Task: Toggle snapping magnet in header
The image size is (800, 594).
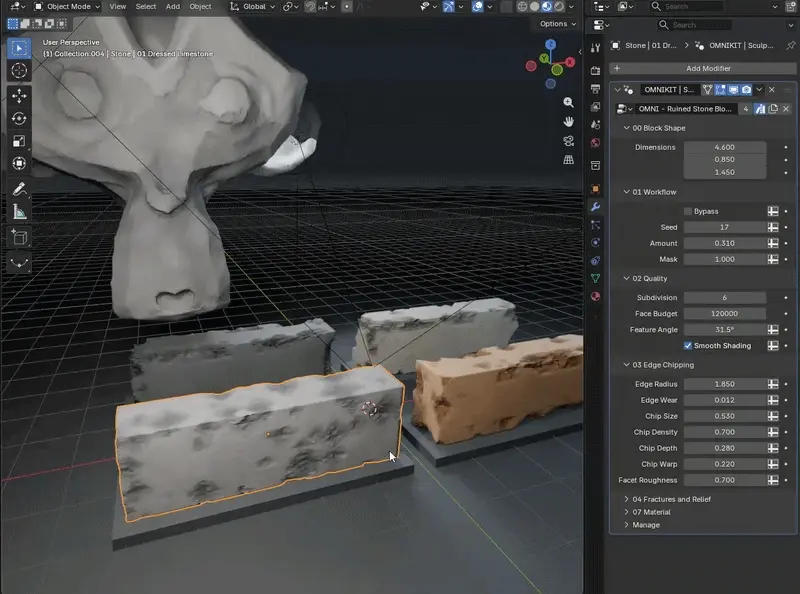Action: pyautogui.click(x=310, y=7)
